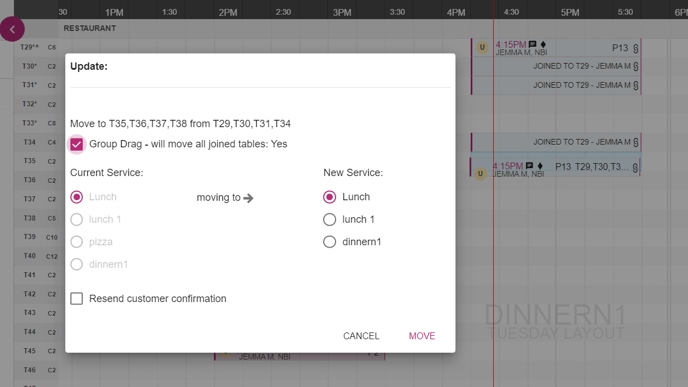Click table row label T29
The image size is (688, 387).
pyautogui.click(x=29, y=47)
